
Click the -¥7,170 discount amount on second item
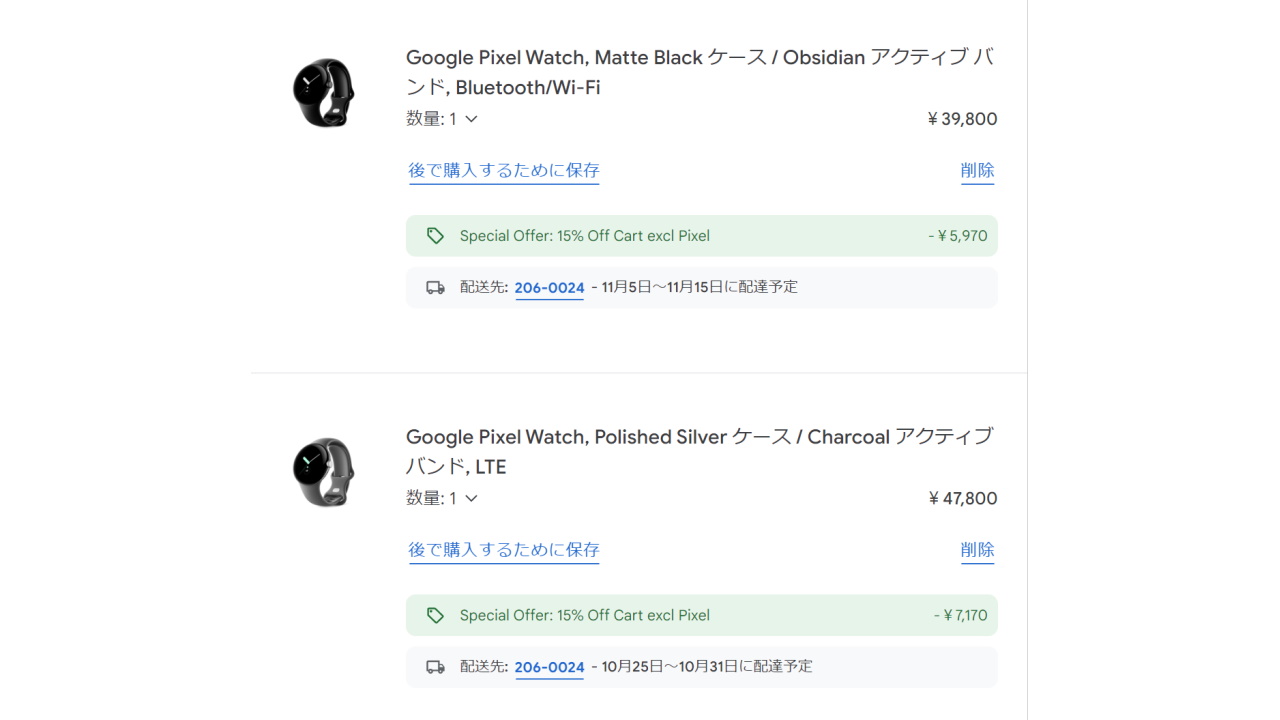point(962,615)
